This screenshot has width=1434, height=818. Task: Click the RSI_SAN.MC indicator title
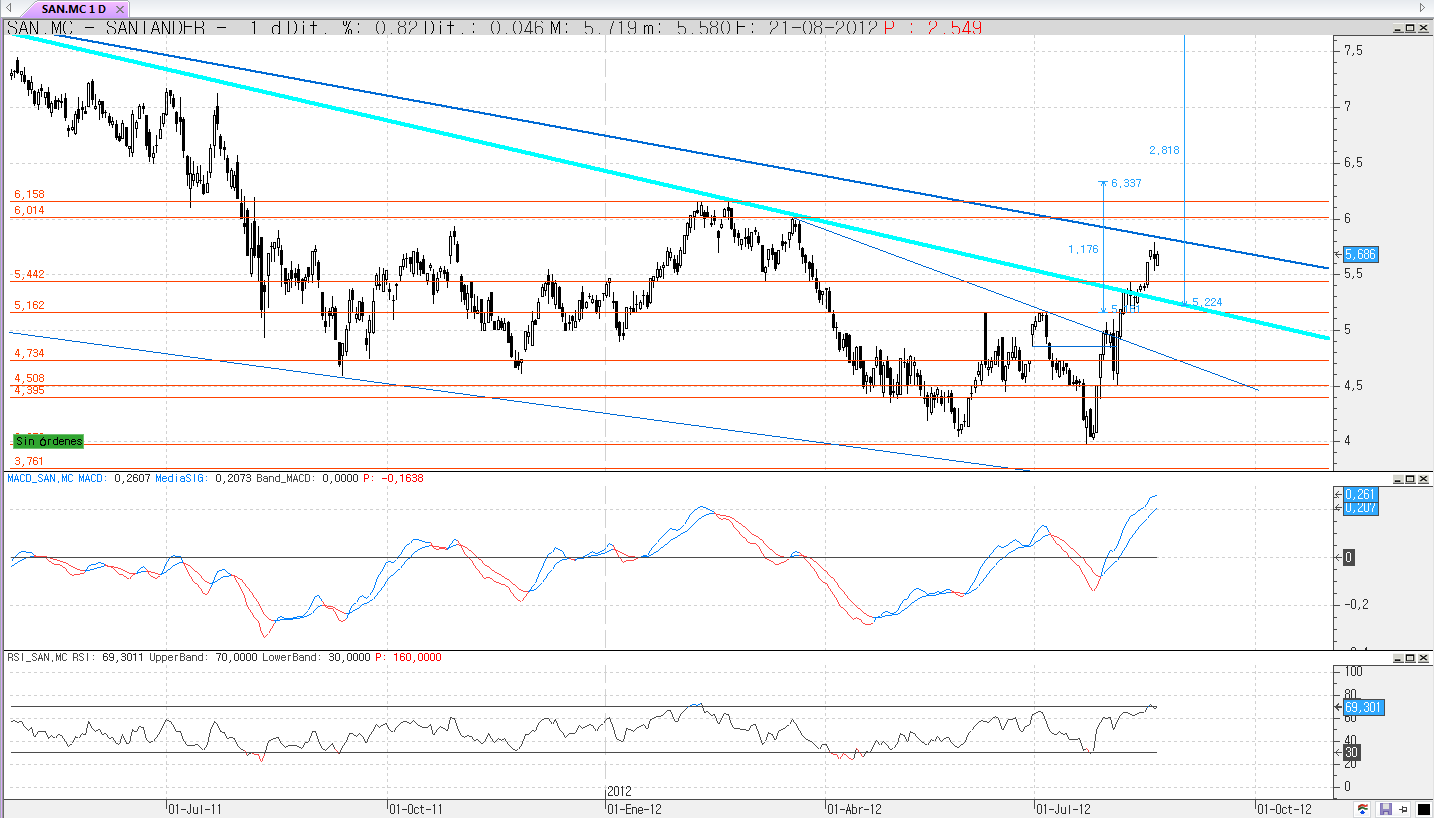pos(36,657)
